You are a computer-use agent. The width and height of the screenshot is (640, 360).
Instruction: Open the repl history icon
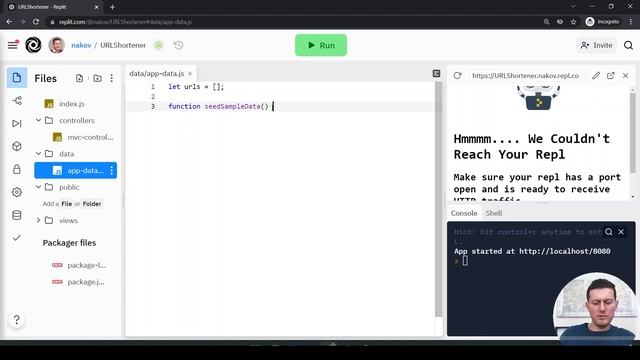coord(178,45)
